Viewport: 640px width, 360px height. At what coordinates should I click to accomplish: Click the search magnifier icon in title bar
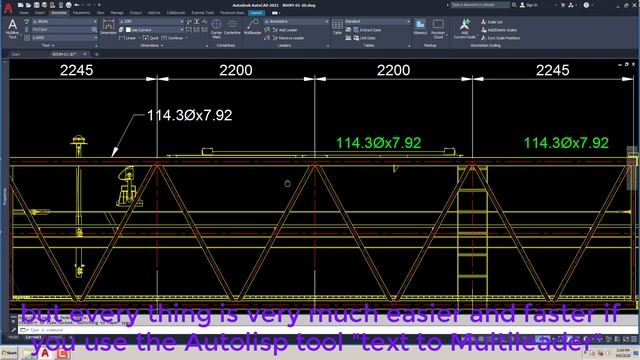[x=514, y=5]
